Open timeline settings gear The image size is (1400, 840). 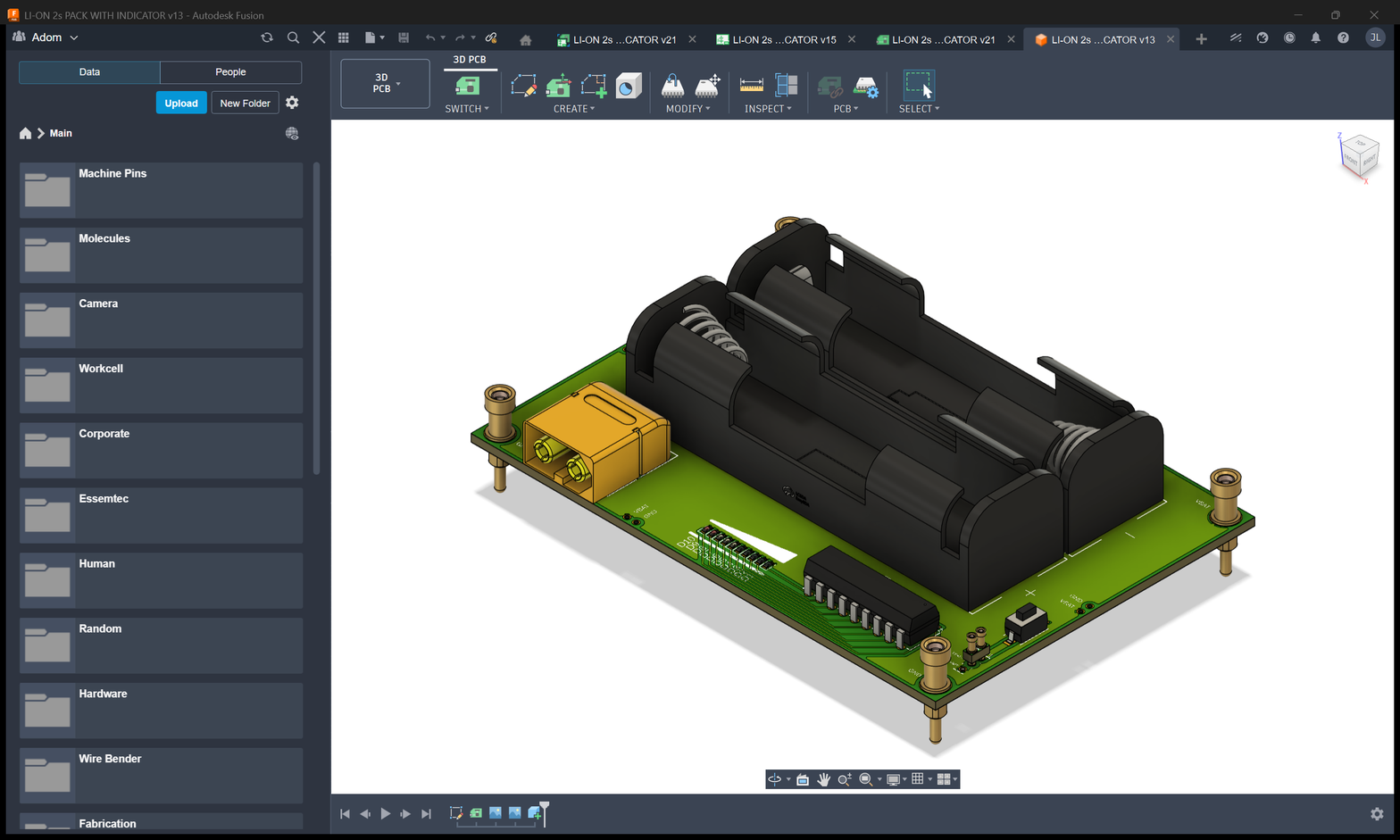[x=1377, y=813]
